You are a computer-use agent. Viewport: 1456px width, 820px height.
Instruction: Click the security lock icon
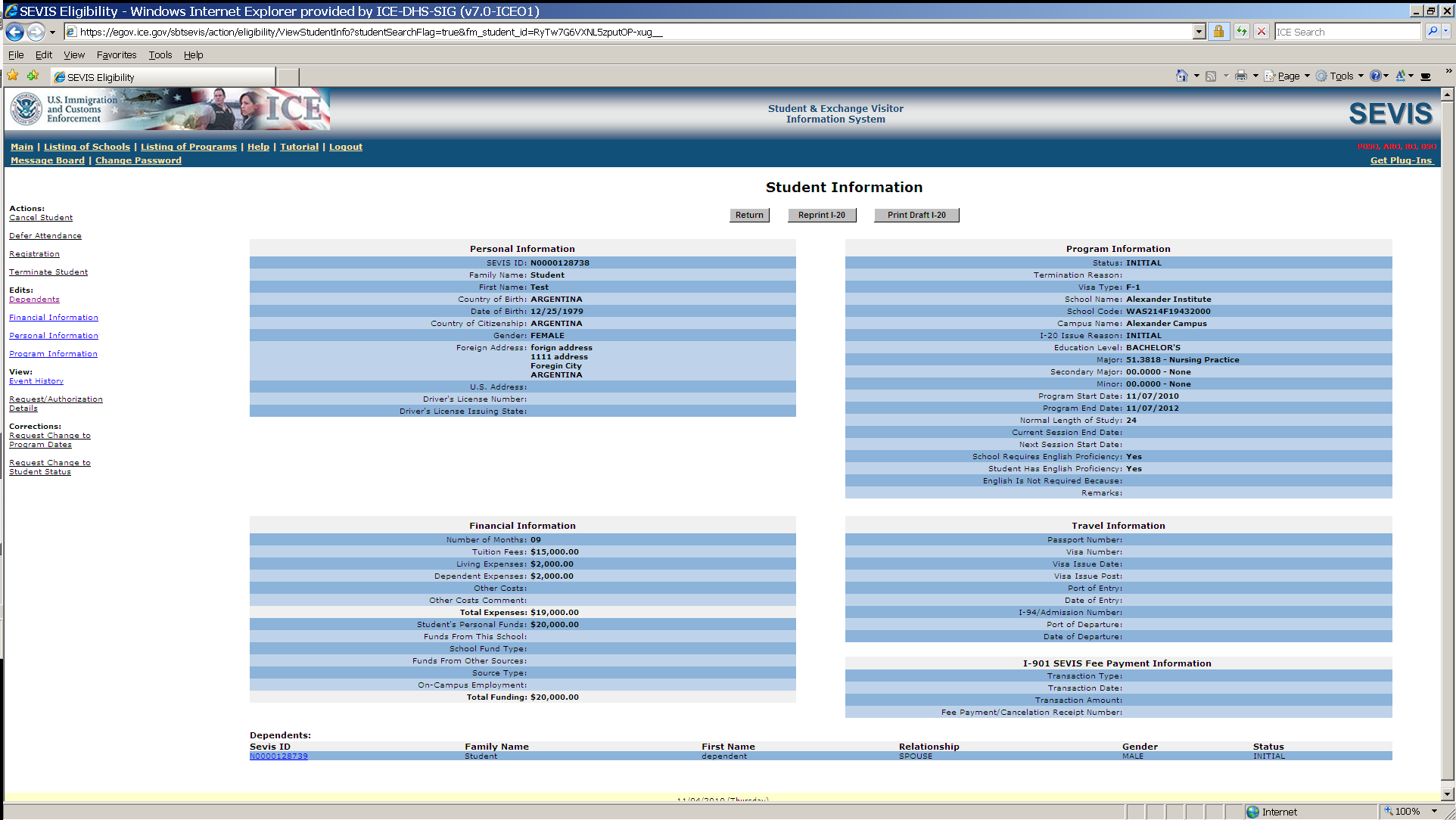pyautogui.click(x=1218, y=32)
